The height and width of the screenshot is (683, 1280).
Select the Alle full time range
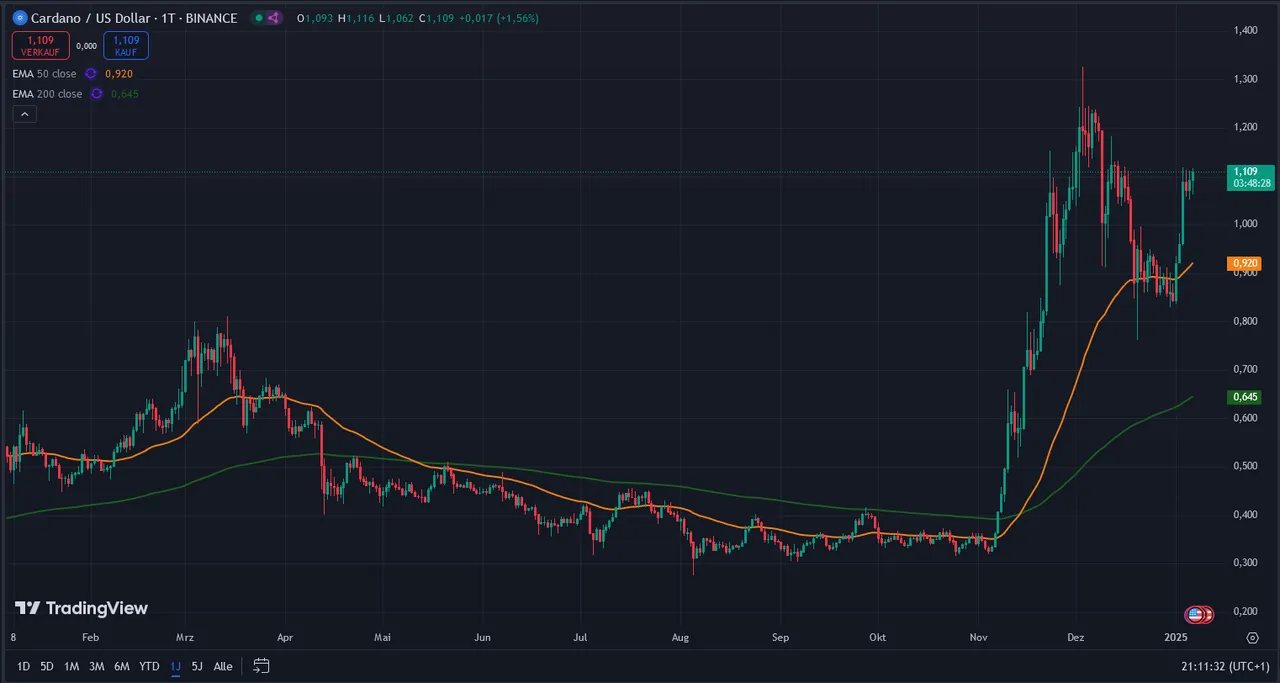tap(223, 666)
